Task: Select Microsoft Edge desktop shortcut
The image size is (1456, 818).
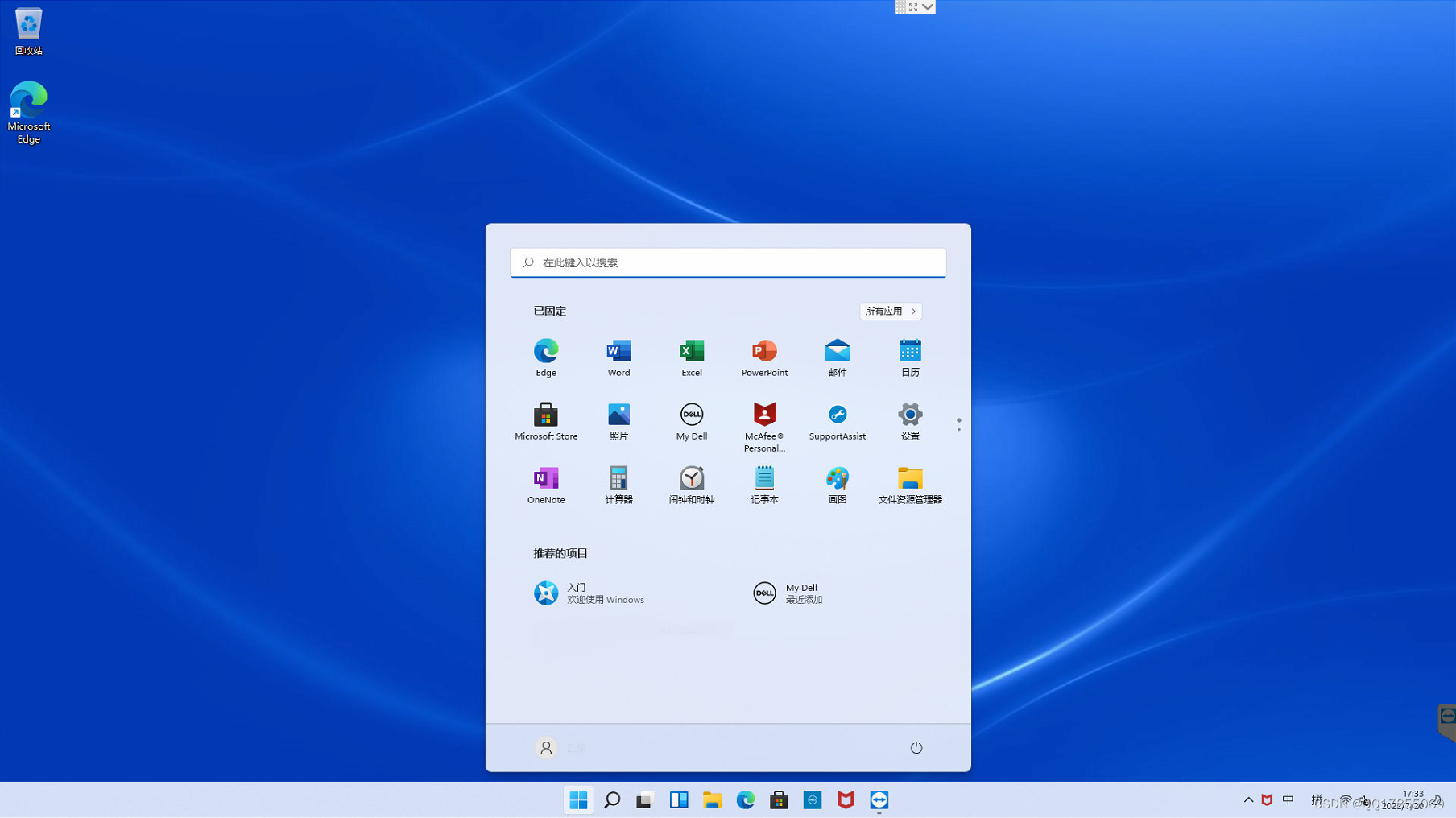Action: pos(28,113)
